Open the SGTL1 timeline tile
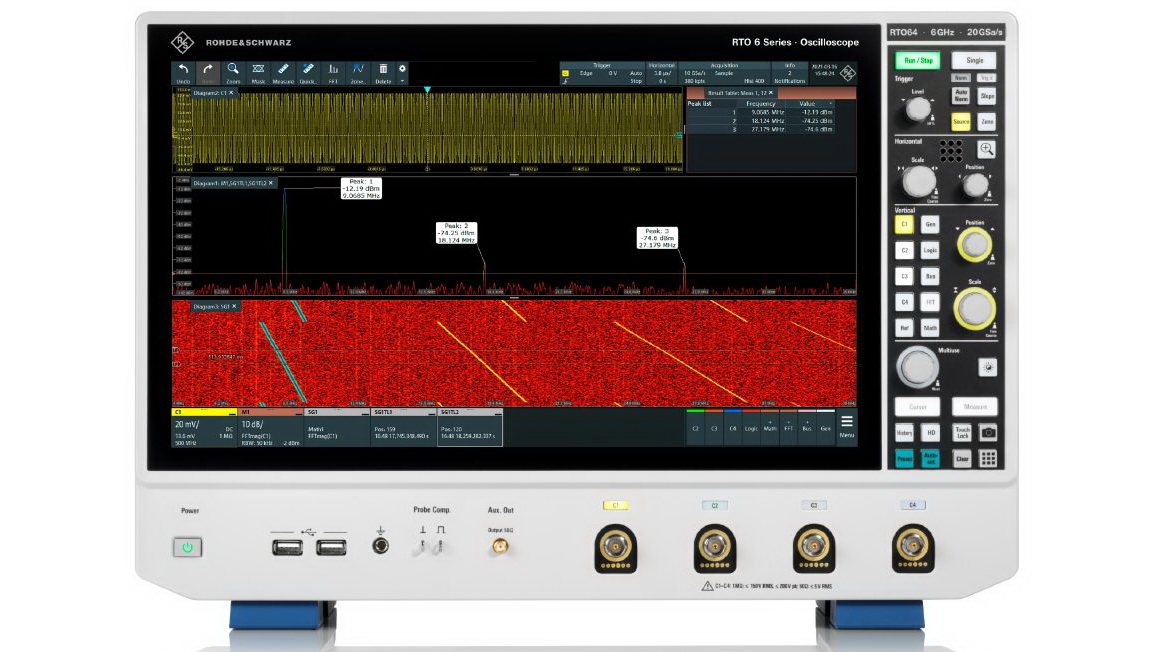Viewport: 1159px width, 652px height. pos(404,428)
